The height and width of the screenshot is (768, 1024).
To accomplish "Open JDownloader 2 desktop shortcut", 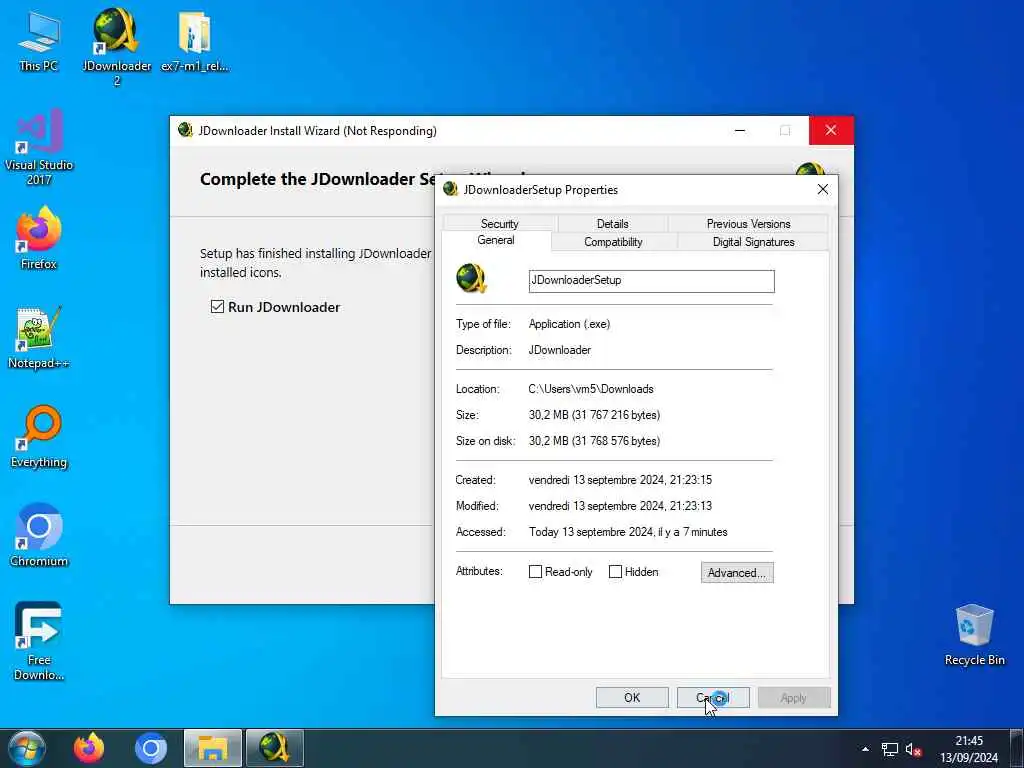I will (116, 46).
